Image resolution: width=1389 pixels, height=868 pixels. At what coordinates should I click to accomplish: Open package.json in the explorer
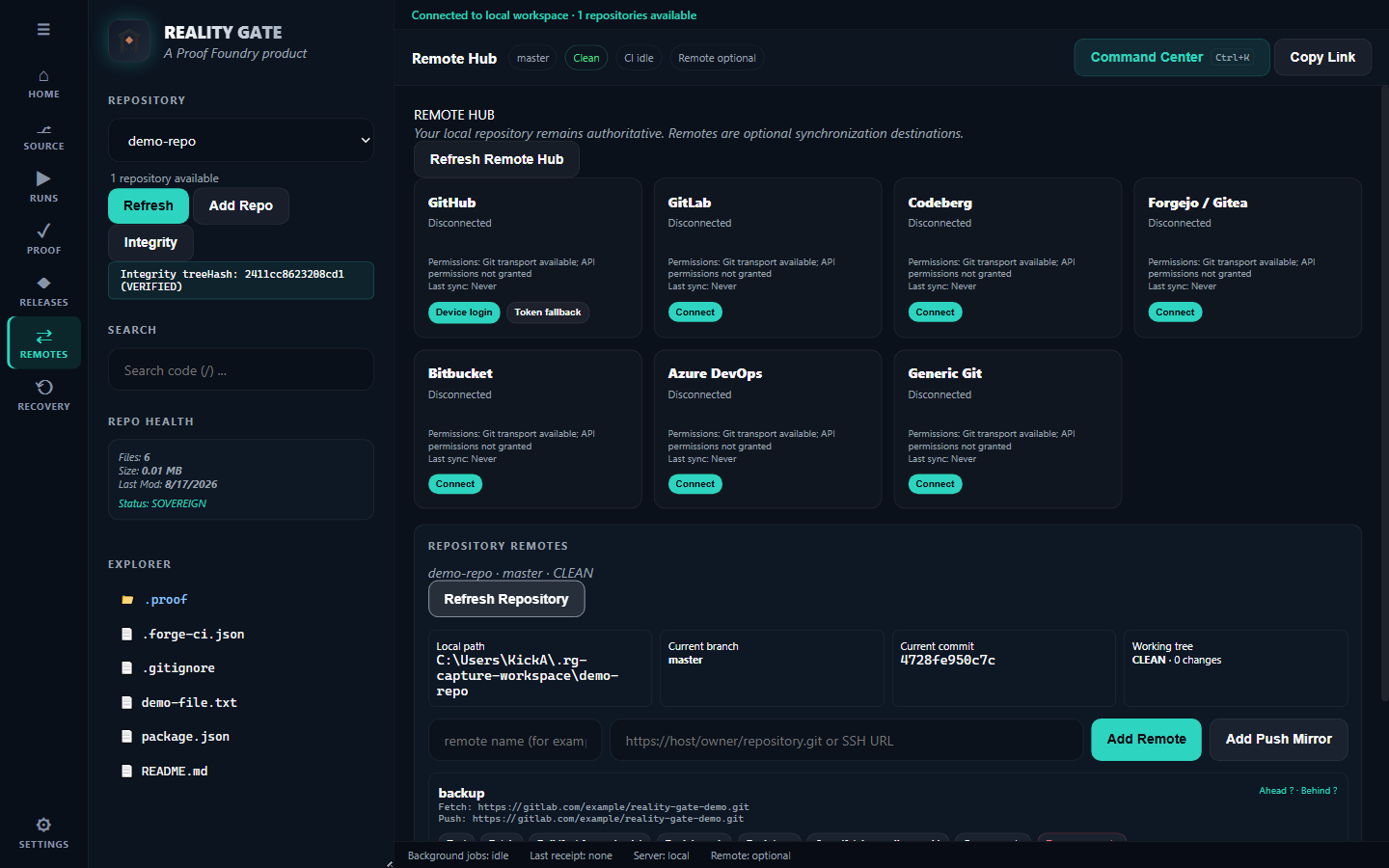coord(185,736)
